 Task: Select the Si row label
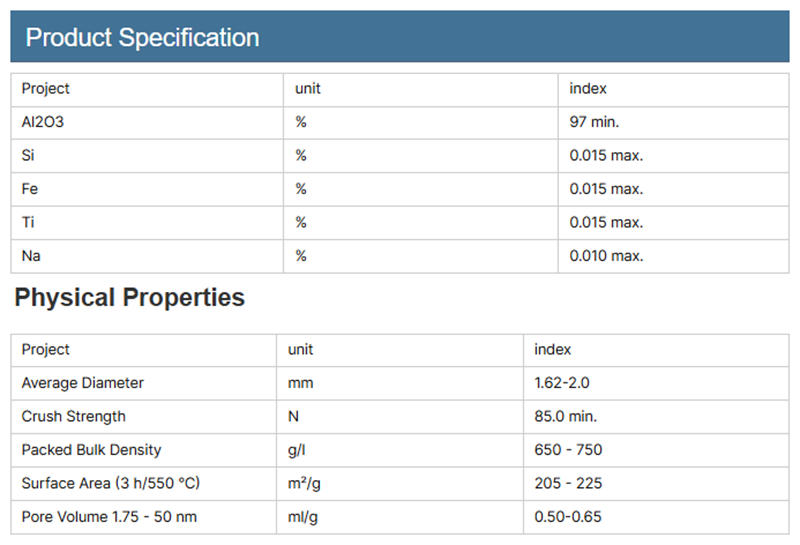coord(28,155)
